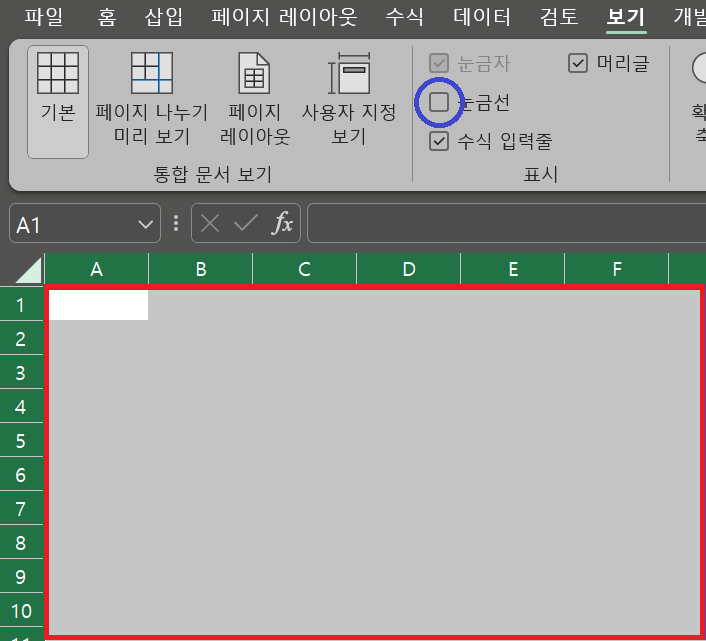Select the 보기 tab
706x641 pixels.
point(626,17)
